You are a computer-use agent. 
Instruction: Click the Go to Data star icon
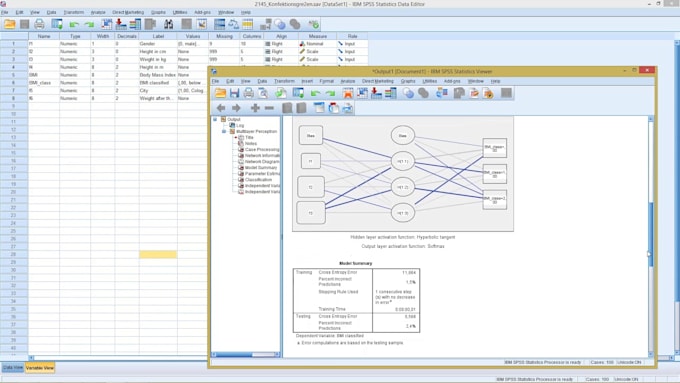(x=347, y=93)
